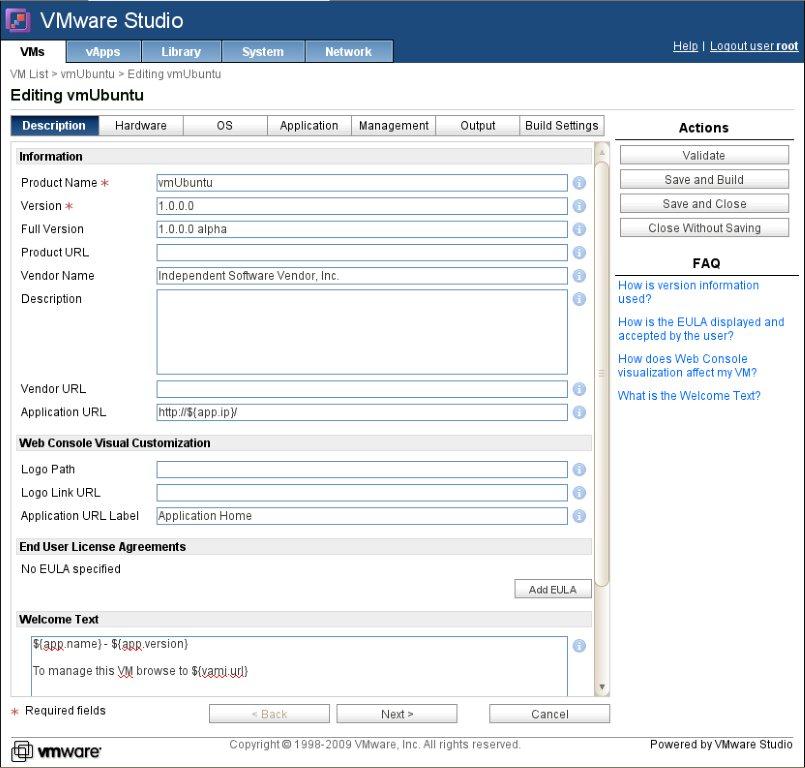Open the Build Settings tab
The height and width of the screenshot is (768, 805).
coord(562,126)
